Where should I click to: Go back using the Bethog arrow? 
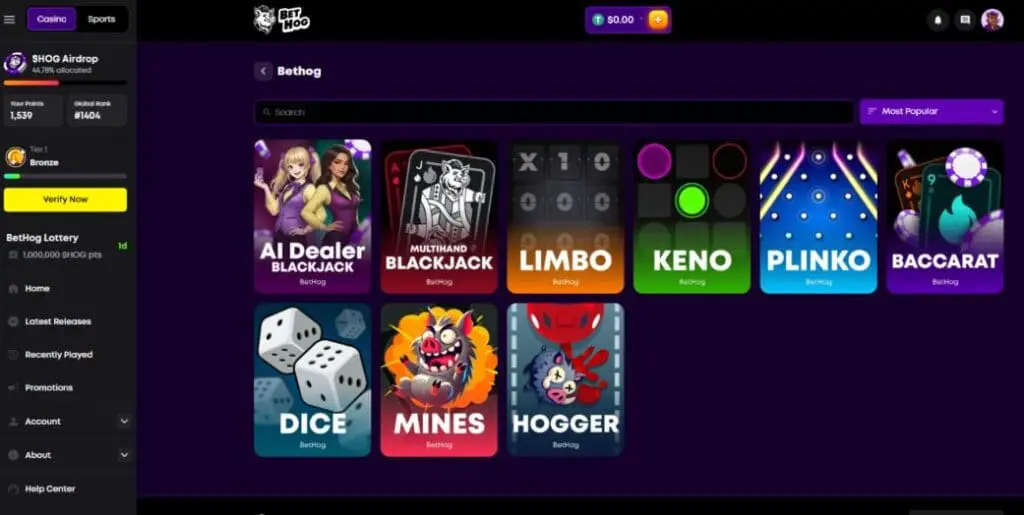coord(263,71)
